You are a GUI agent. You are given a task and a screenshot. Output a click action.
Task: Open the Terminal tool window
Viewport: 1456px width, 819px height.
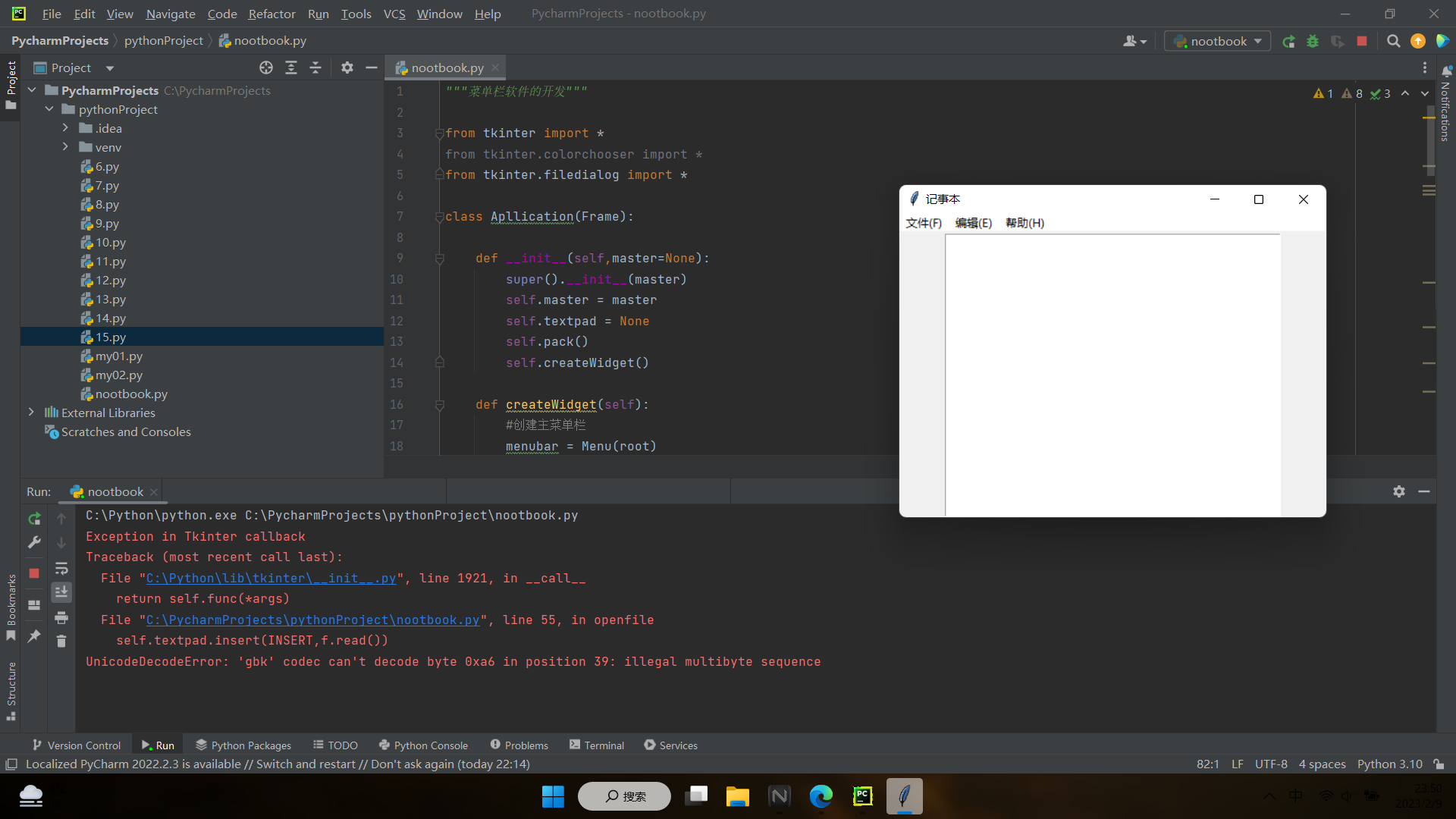[x=597, y=745]
